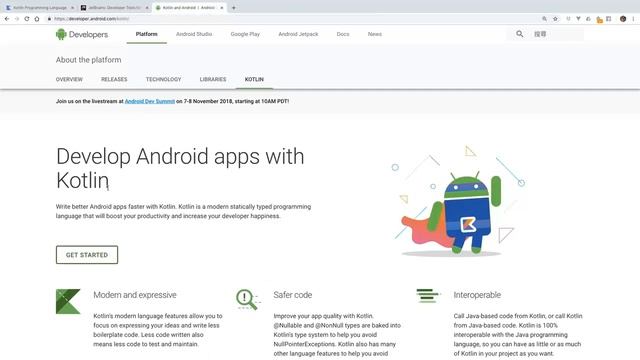This screenshot has width=640, height=360.
Task: Click the green Kotlin K icon
Action: pos(68,301)
